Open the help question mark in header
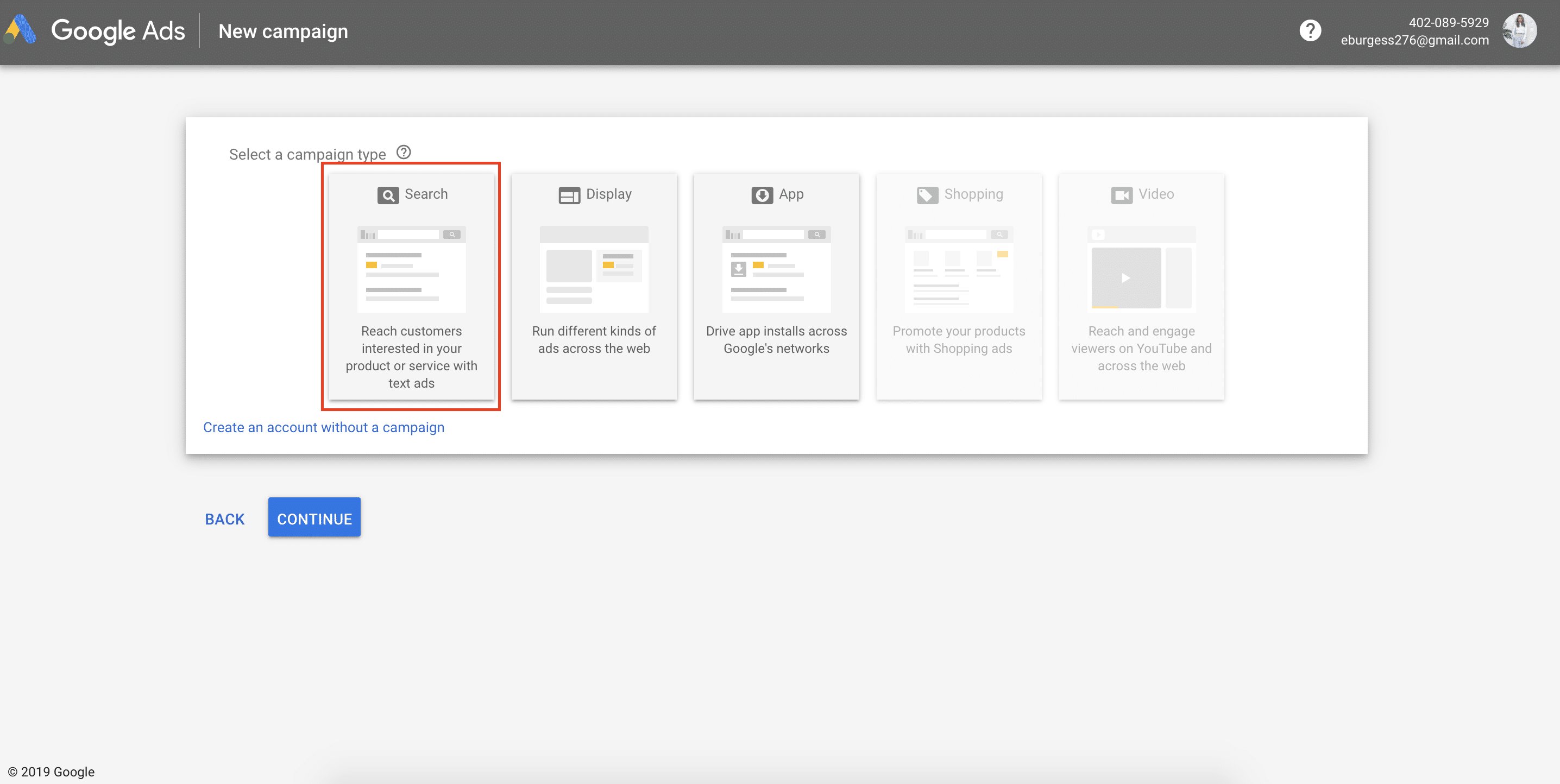This screenshot has width=1560, height=784. tap(1310, 31)
